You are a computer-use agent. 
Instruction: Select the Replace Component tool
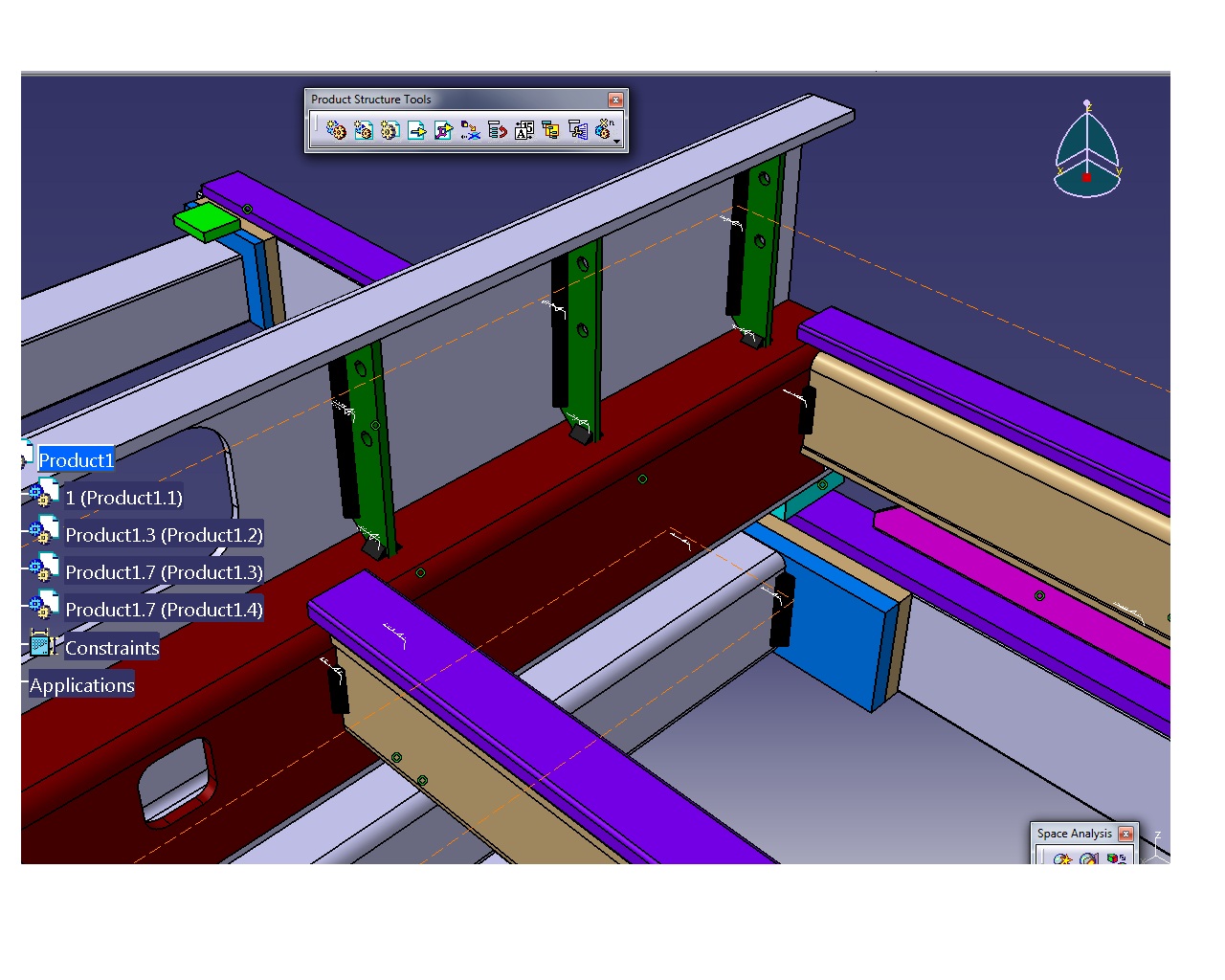pyautogui.click(x=470, y=130)
